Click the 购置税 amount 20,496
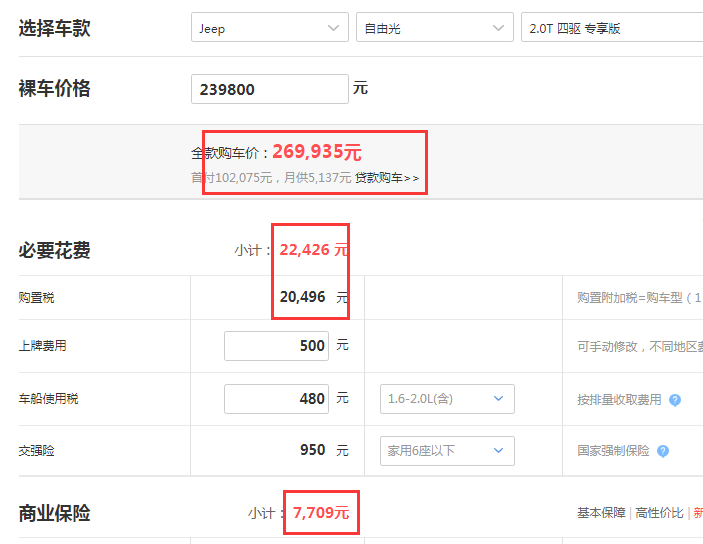The height and width of the screenshot is (544, 703). click(x=303, y=297)
